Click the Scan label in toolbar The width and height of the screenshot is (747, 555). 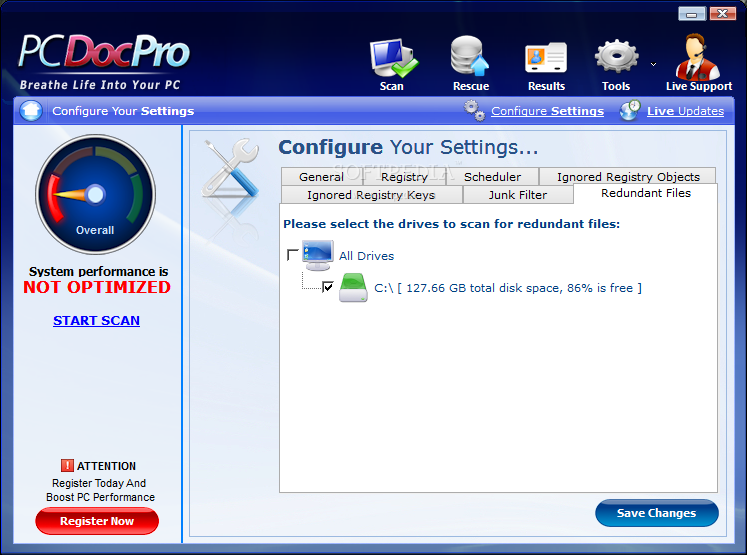(x=392, y=86)
